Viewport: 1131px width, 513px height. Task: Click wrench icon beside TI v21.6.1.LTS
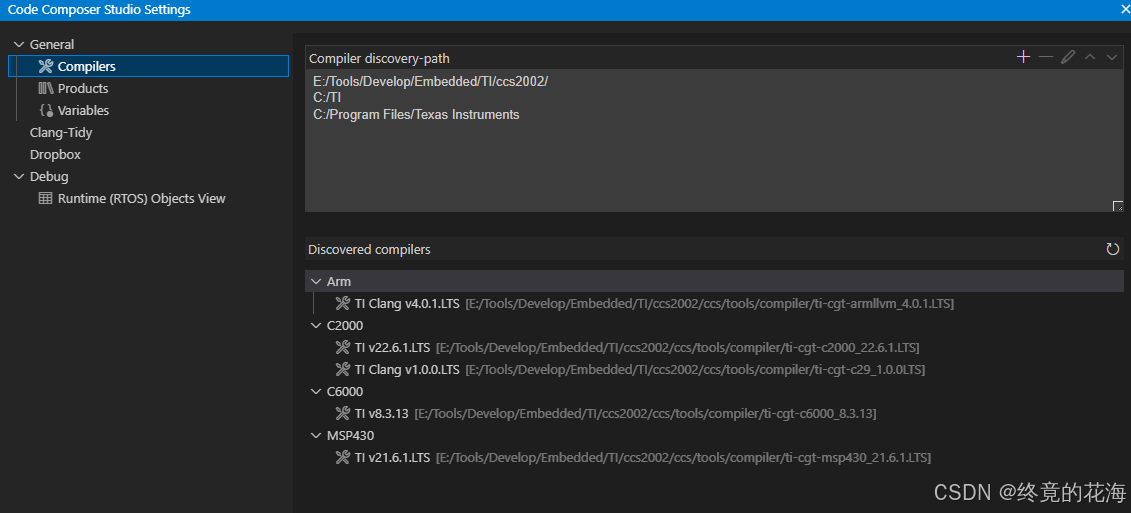click(x=343, y=457)
